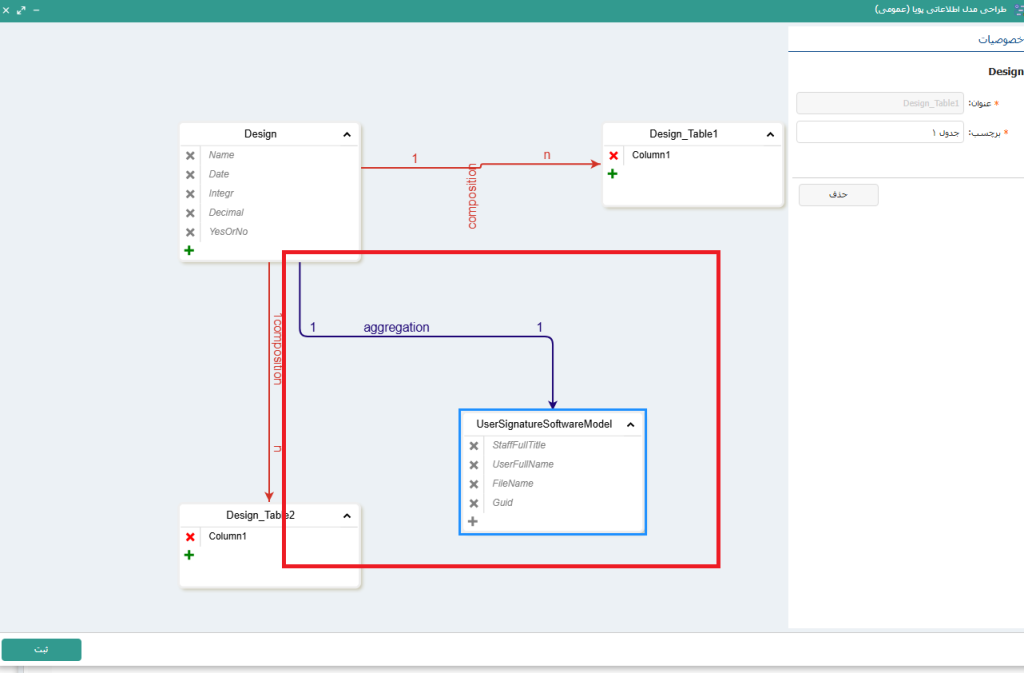Collapse the Design_Table1 box
1024x673 pixels.
[x=770, y=134]
